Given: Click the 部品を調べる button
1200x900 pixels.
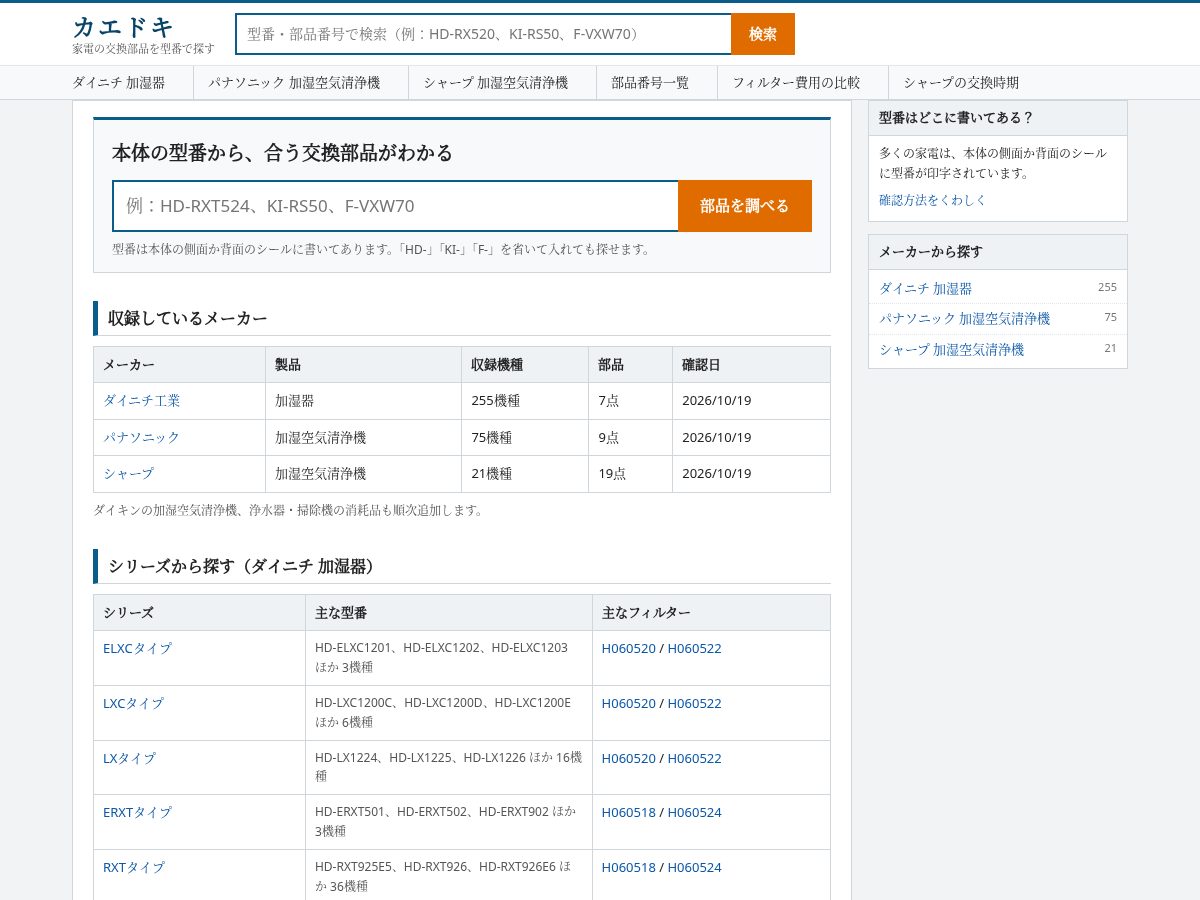Looking at the screenshot, I should pos(745,206).
